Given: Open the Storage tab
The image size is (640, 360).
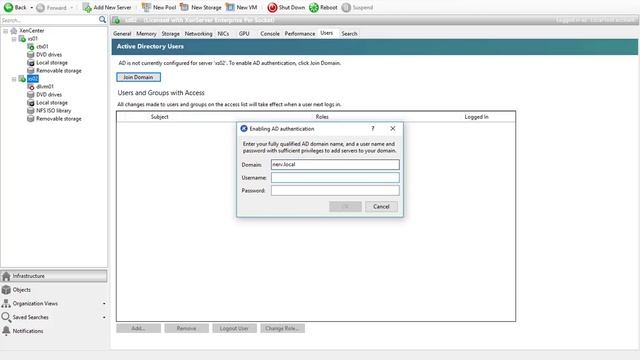Looking at the screenshot, I should pos(170,33).
